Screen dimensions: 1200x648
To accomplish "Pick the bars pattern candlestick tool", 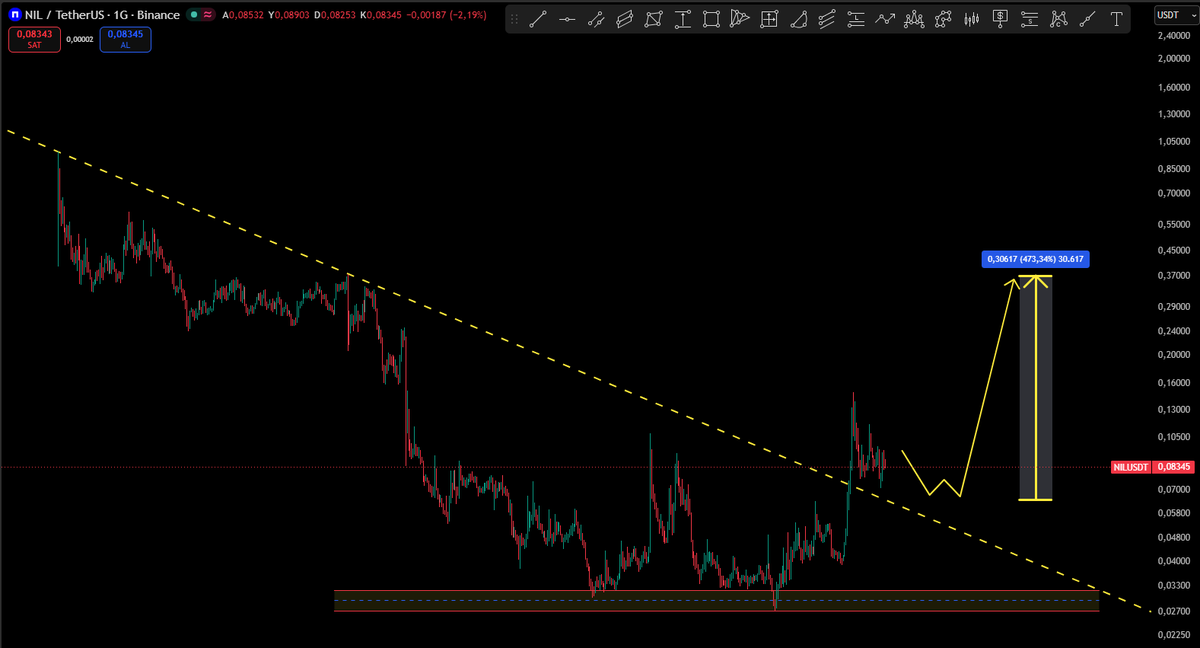I will pos(971,18).
